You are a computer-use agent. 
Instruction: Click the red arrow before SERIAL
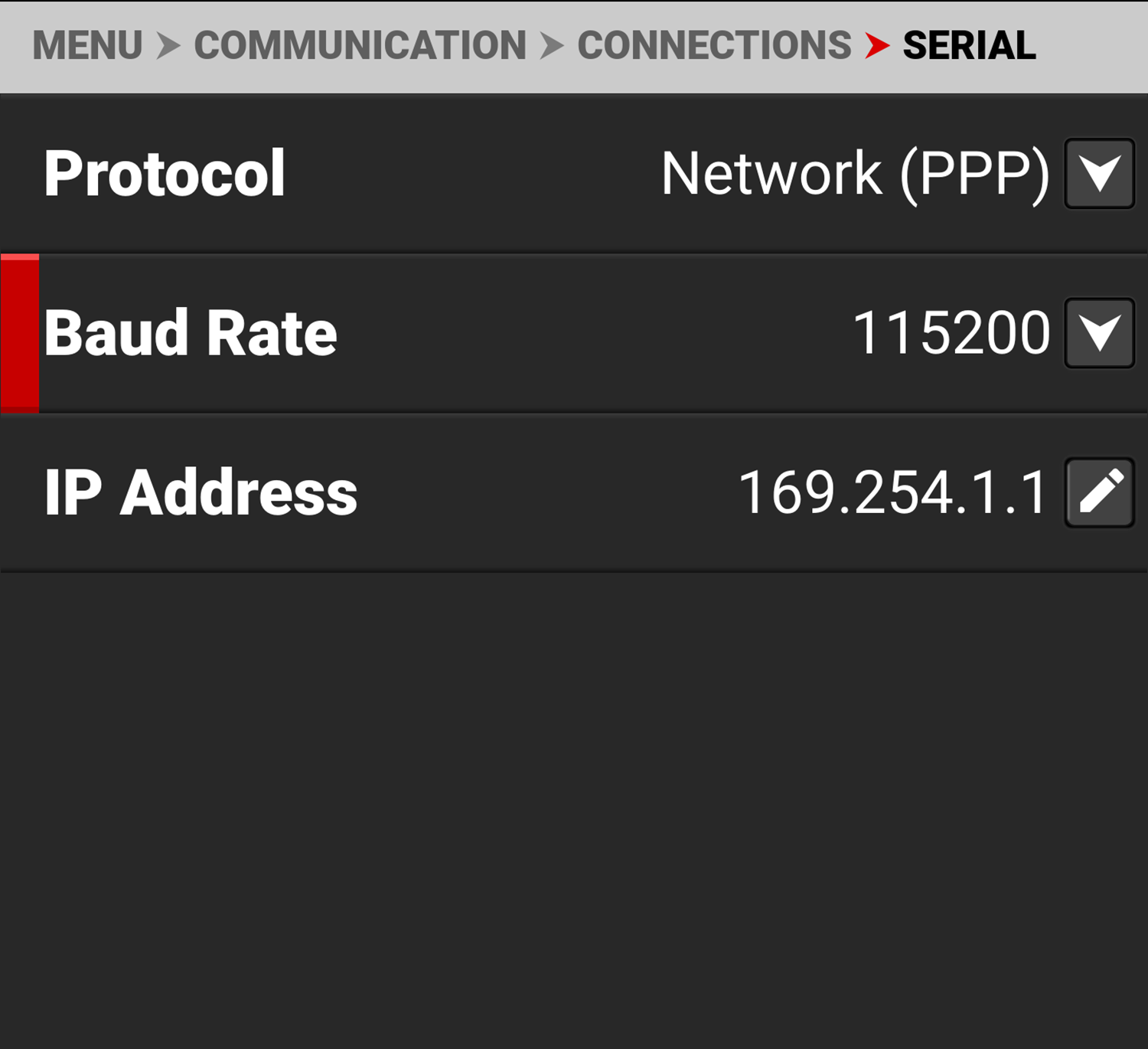point(877,46)
